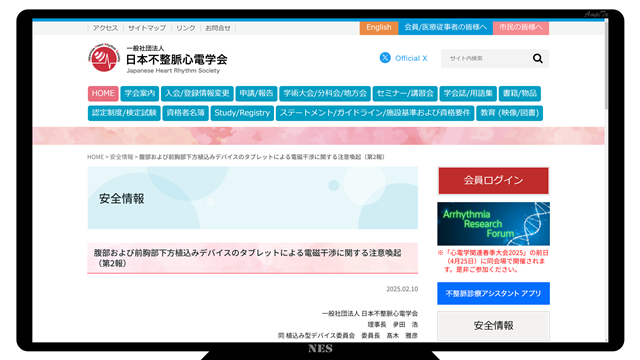The image size is (640, 360).
Task: Open the Arrhythmia Research Forum banner
Action: click(493, 224)
